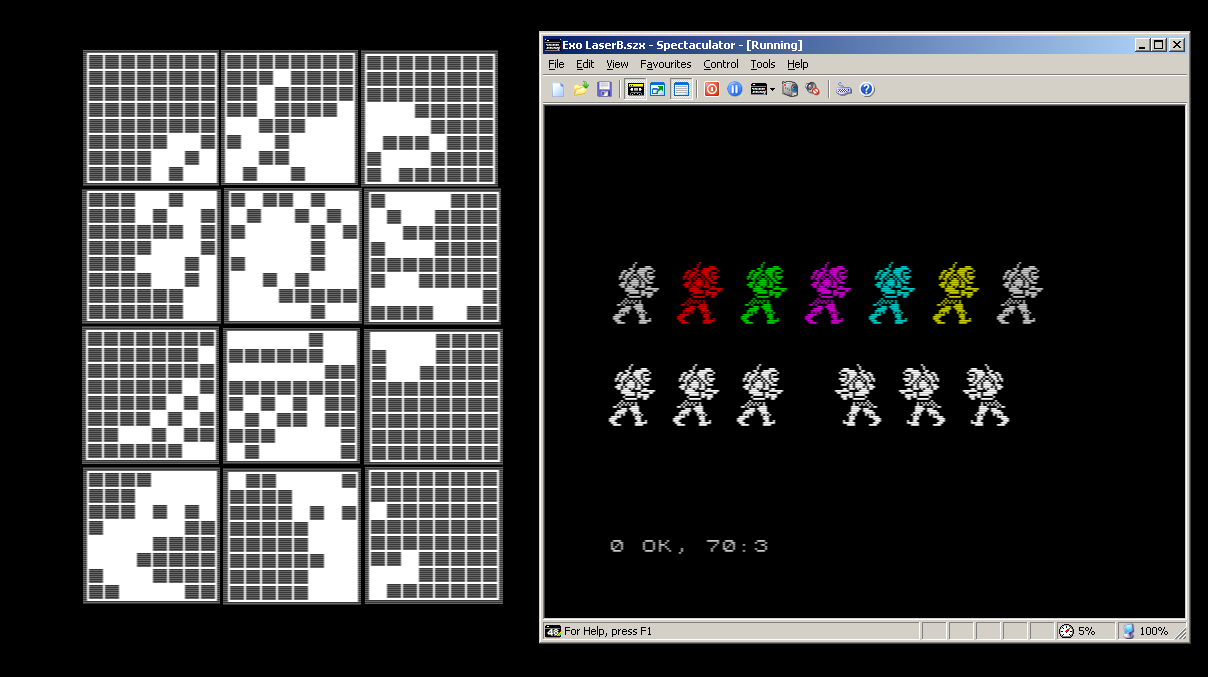This screenshot has width=1208, height=677.
Task: Save the snapshot with the floppy icon
Action: tap(604, 89)
